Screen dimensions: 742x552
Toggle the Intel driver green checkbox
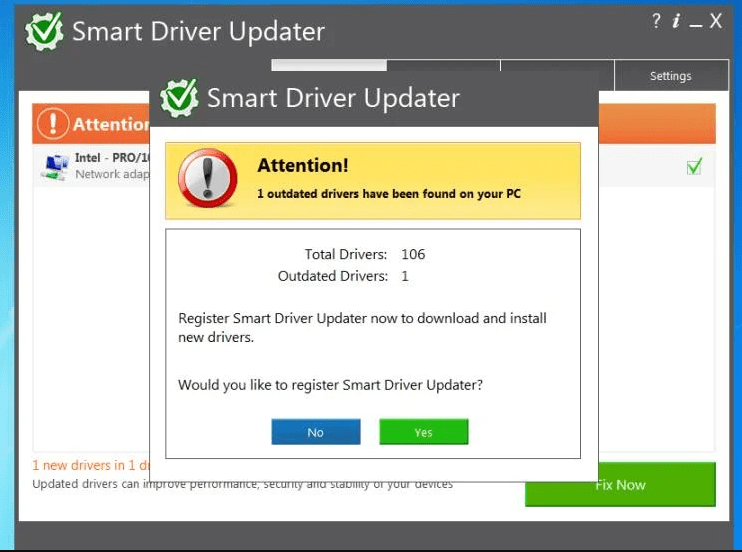[694, 167]
